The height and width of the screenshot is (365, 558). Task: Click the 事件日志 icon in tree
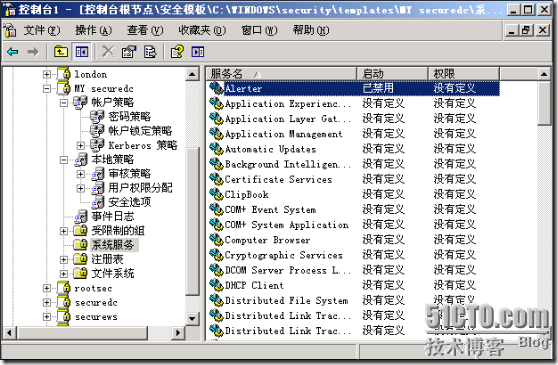click(81, 216)
